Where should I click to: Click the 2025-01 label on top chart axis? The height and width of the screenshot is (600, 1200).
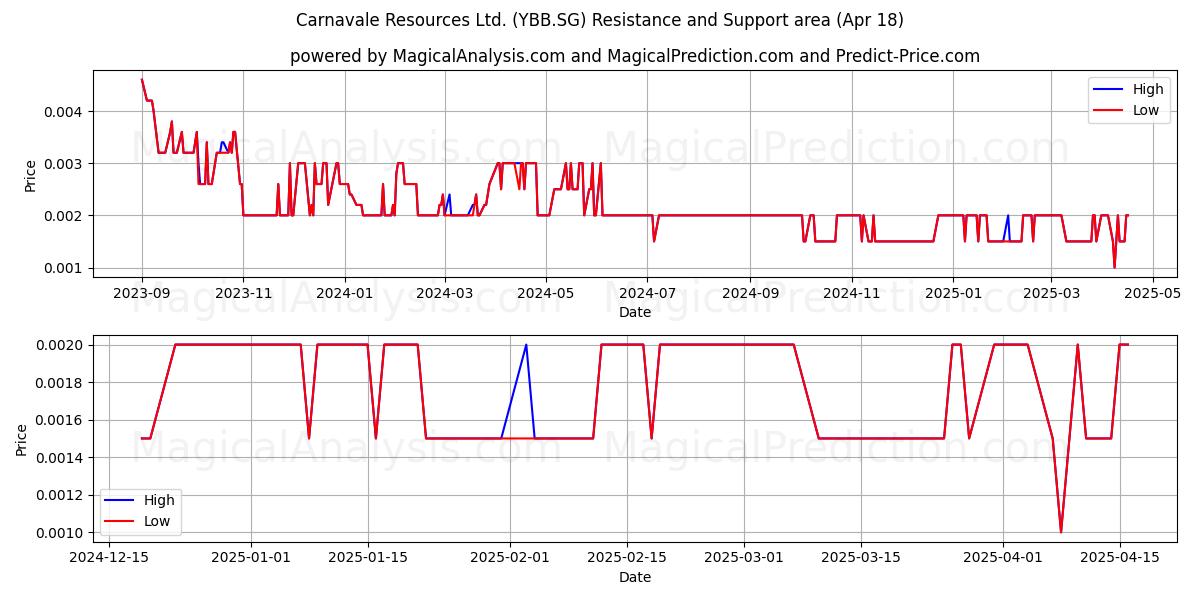[x=952, y=293]
